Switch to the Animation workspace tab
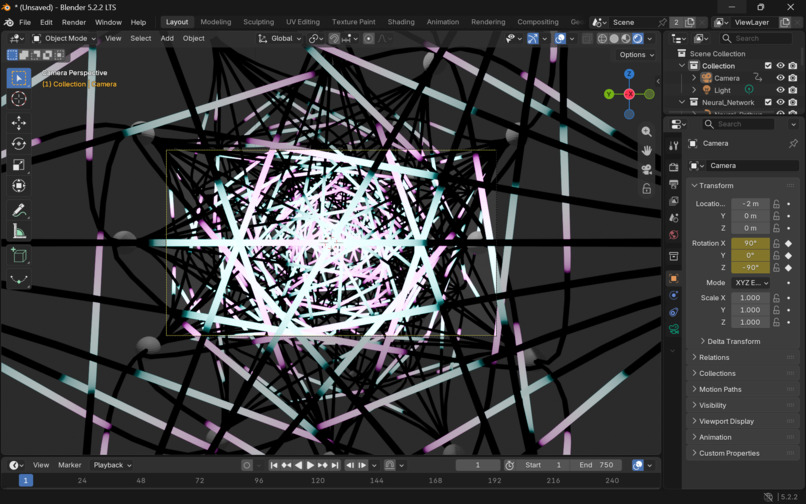This screenshot has width=806, height=504. (443, 22)
